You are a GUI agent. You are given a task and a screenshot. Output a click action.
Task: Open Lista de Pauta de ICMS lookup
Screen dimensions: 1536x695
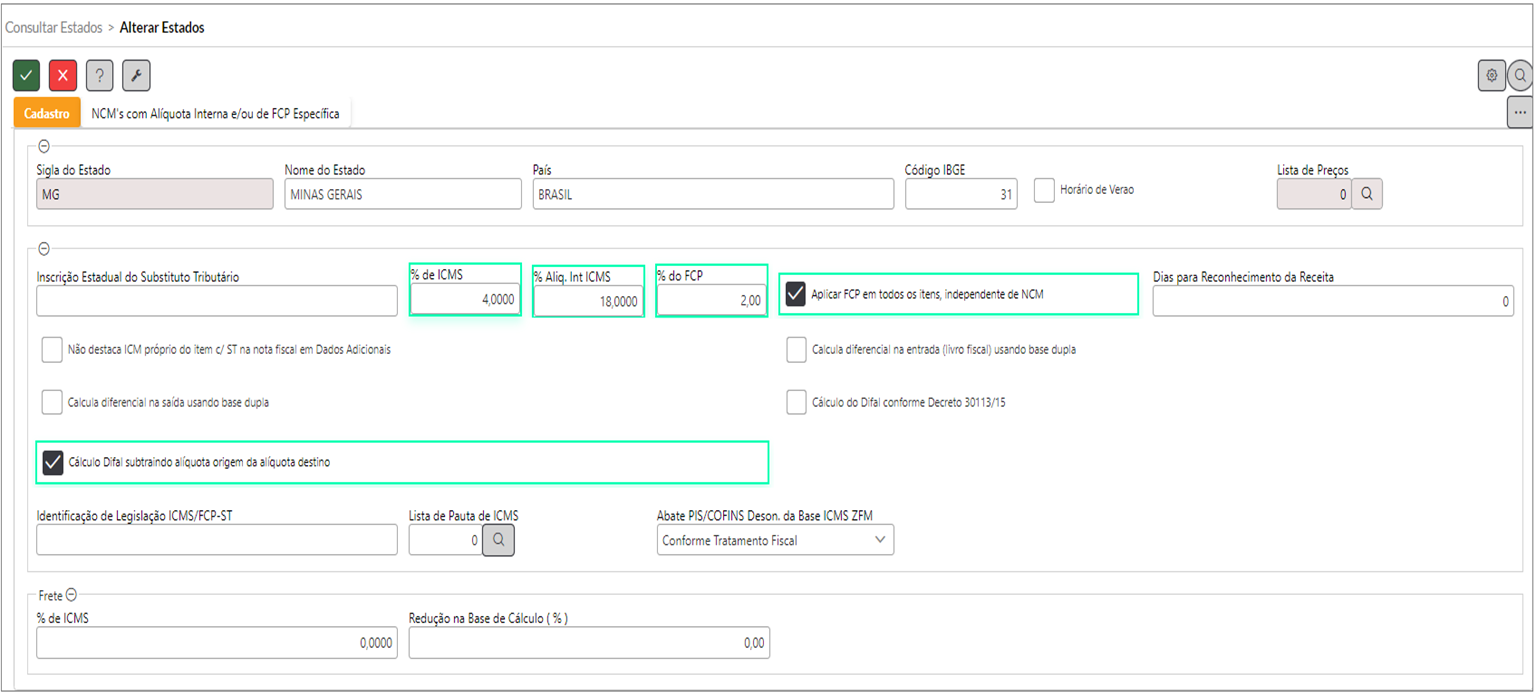498,540
